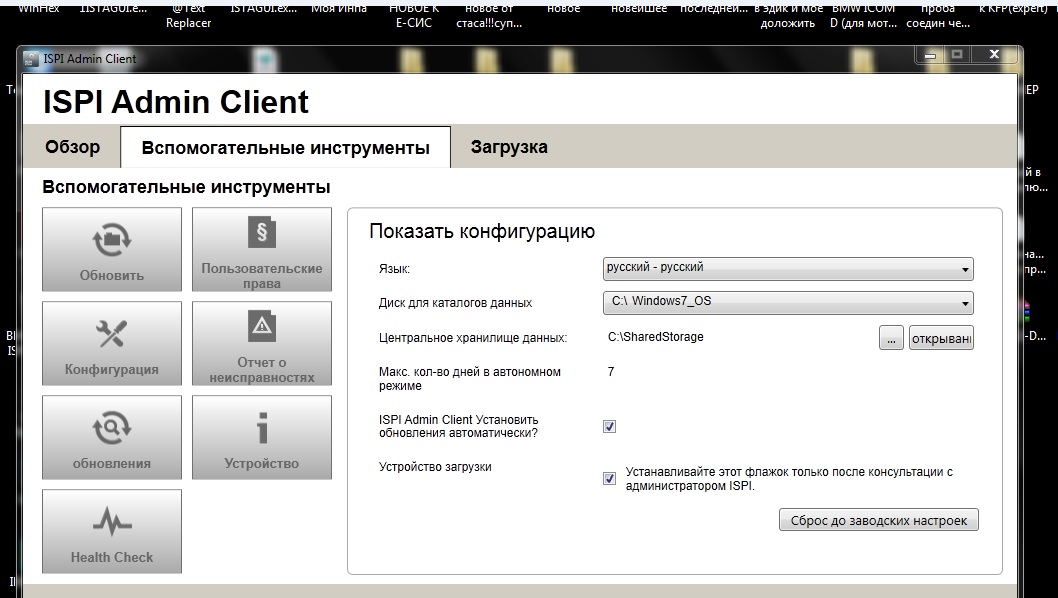This screenshot has height=598, width=1058.
Task: Open the обновления search tile
Action: point(112,437)
